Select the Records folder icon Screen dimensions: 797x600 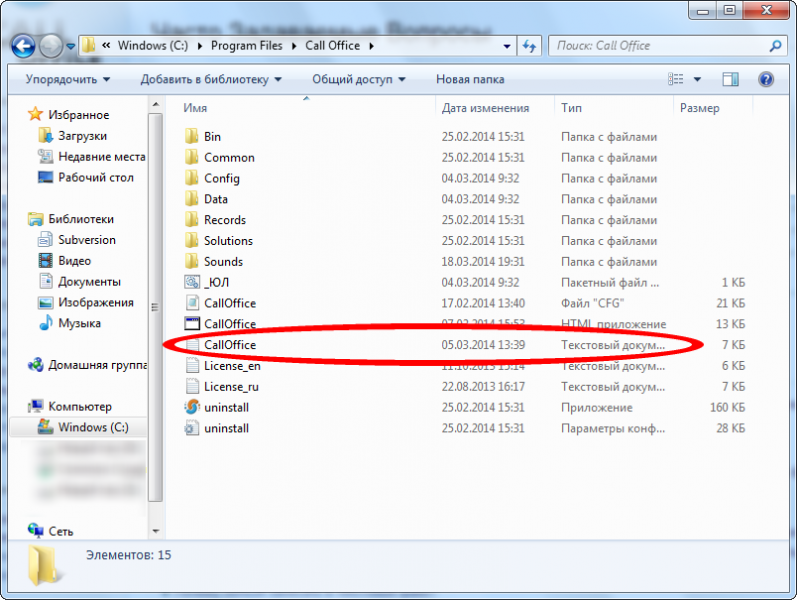(192, 220)
